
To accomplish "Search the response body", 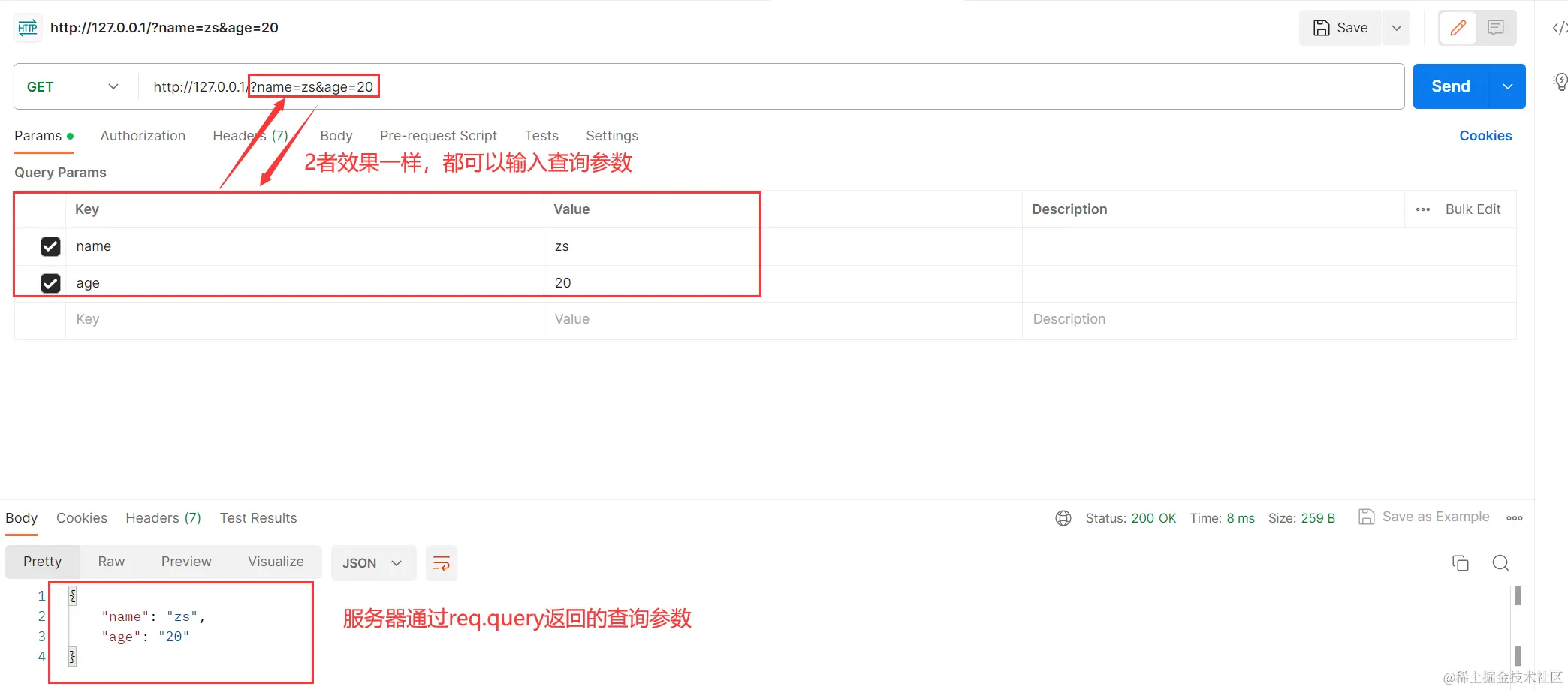I will click(1500, 563).
